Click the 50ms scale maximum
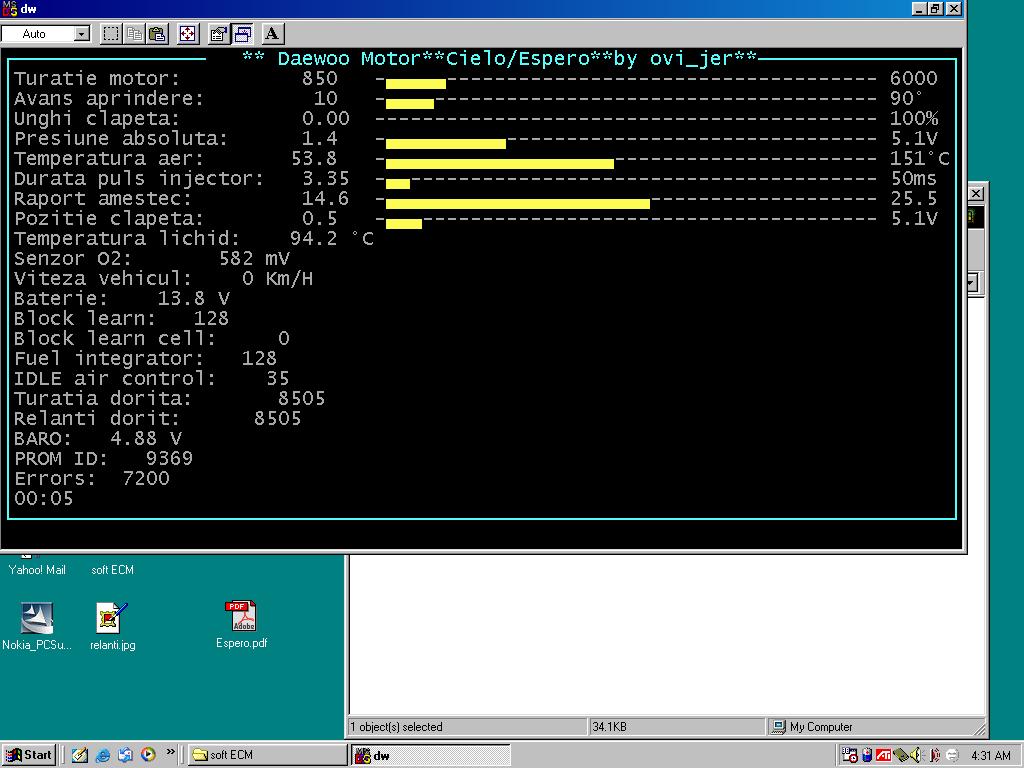Image resolution: width=1024 pixels, height=768 pixels. [914, 178]
